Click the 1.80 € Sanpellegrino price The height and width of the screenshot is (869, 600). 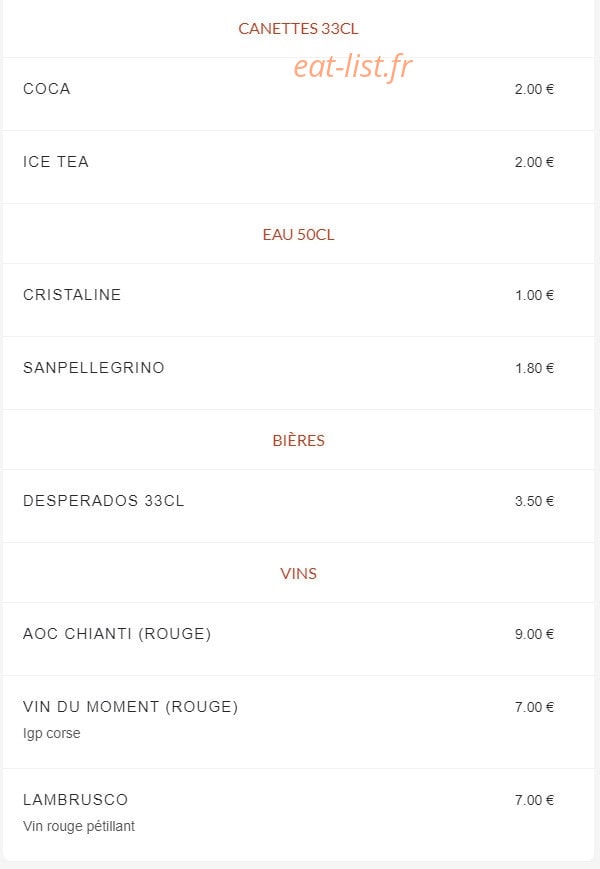pyautogui.click(x=534, y=368)
